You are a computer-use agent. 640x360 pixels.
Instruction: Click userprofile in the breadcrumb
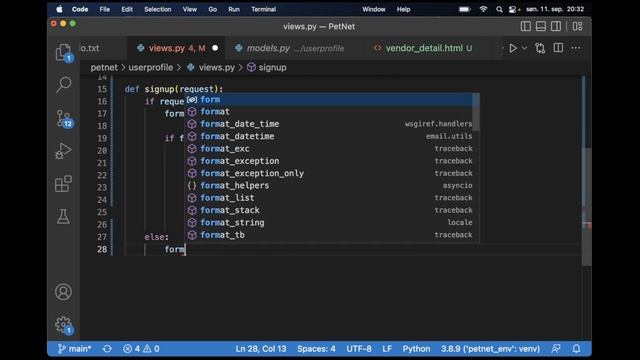[x=151, y=67]
